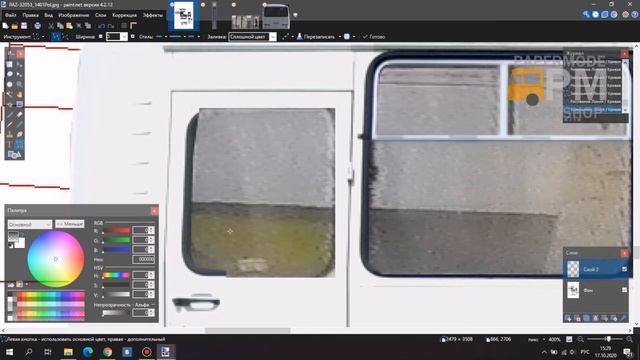Open the image list dropdown arrow
The image size is (640, 360).
295,15
